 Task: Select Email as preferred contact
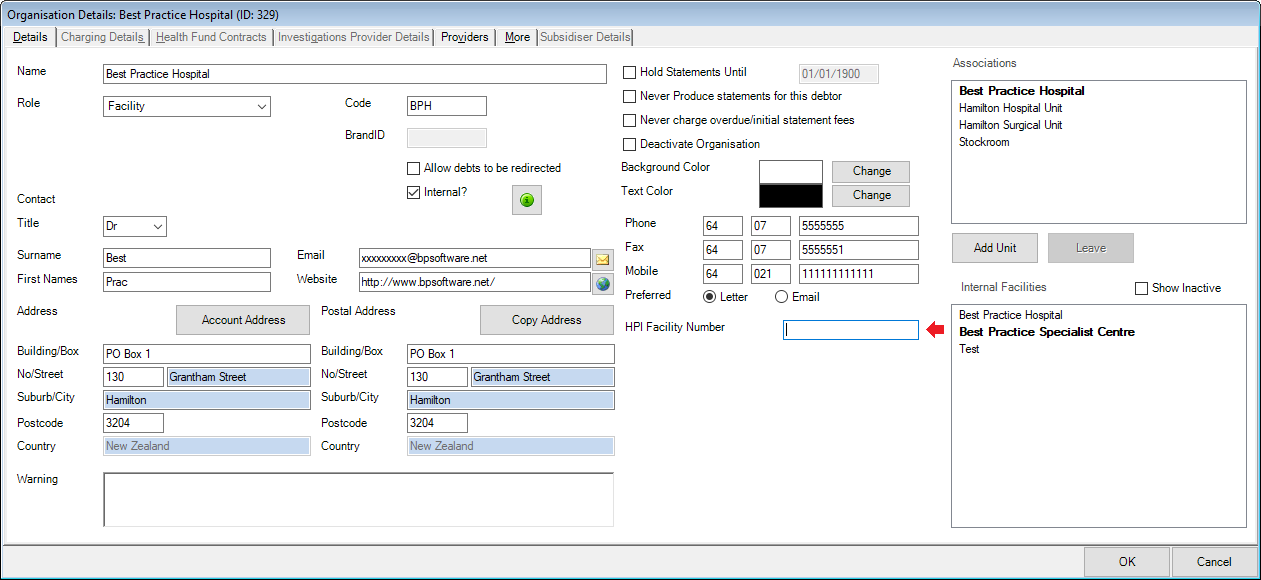coord(782,297)
